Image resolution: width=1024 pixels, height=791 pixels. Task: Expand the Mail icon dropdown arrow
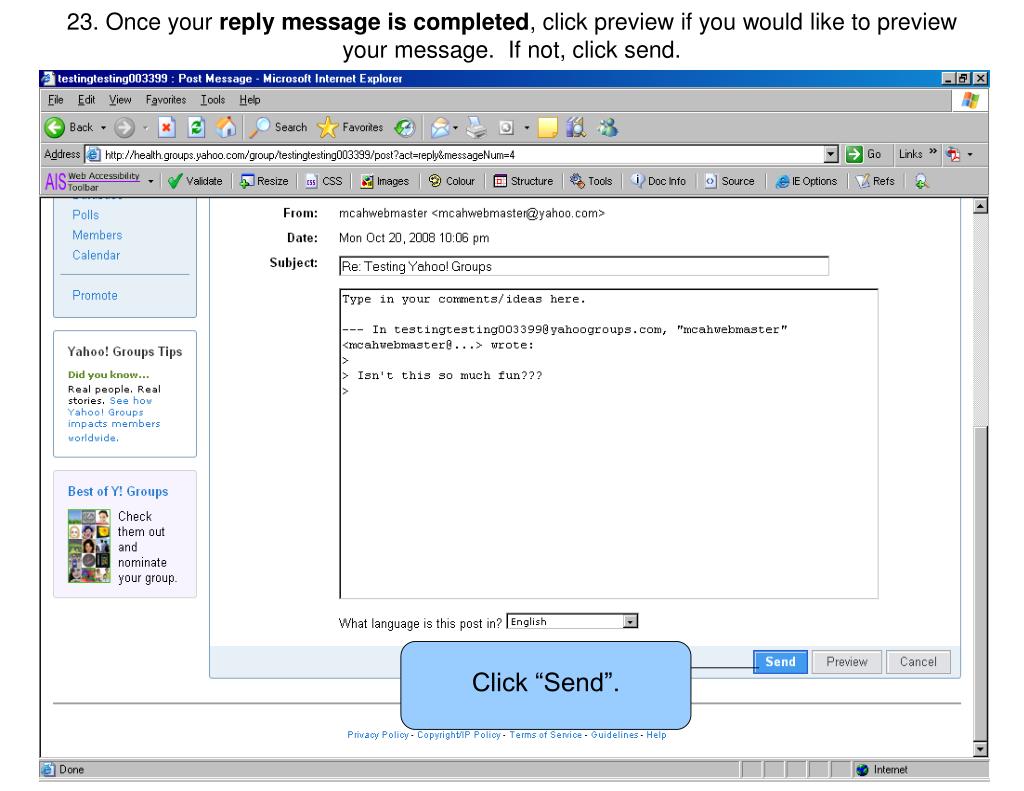click(455, 127)
